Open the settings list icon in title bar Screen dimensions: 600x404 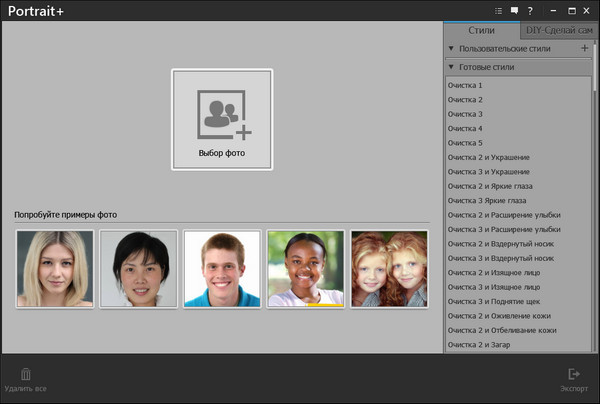pos(498,11)
